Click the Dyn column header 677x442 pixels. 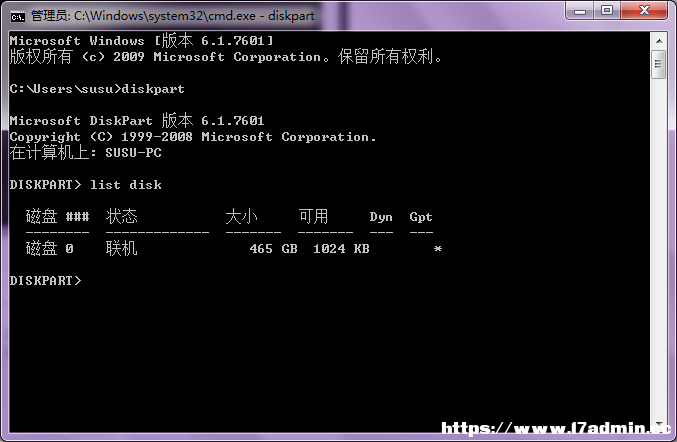pyautogui.click(x=381, y=217)
